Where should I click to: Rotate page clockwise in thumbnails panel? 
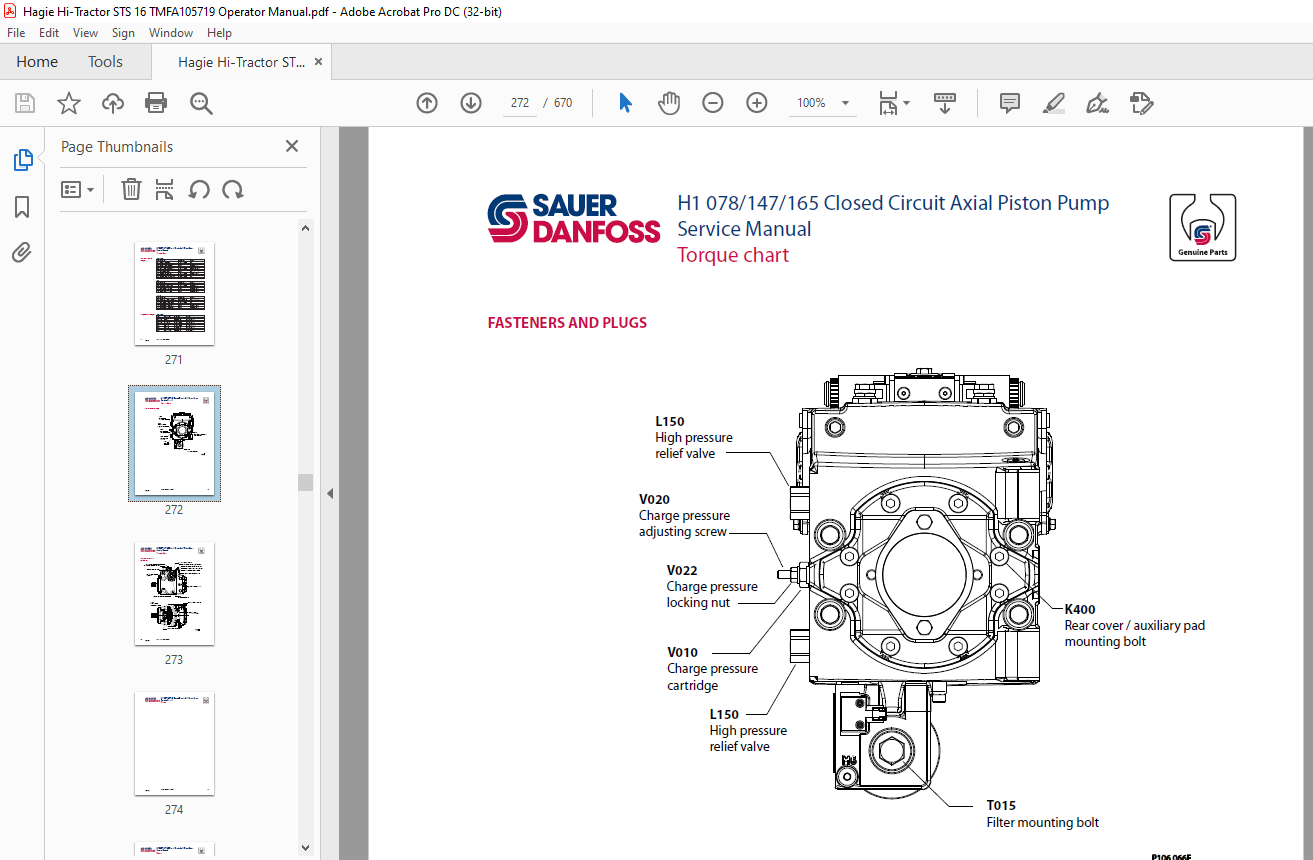click(233, 189)
